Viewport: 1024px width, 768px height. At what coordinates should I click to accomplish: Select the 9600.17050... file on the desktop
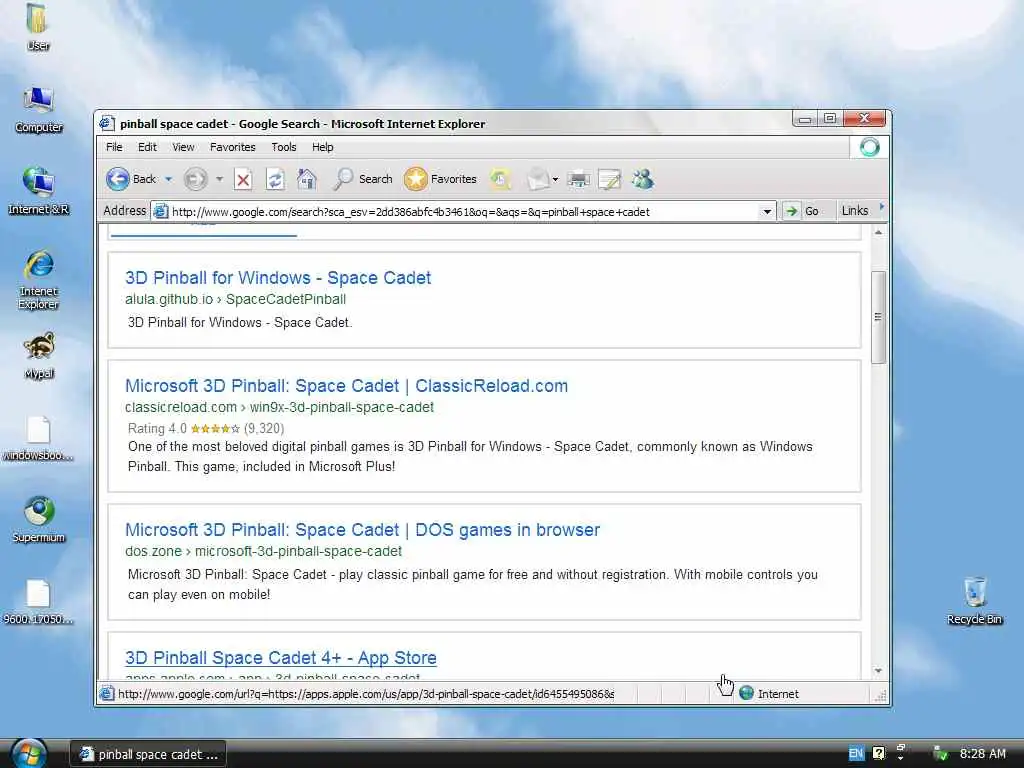tap(38, 602)
